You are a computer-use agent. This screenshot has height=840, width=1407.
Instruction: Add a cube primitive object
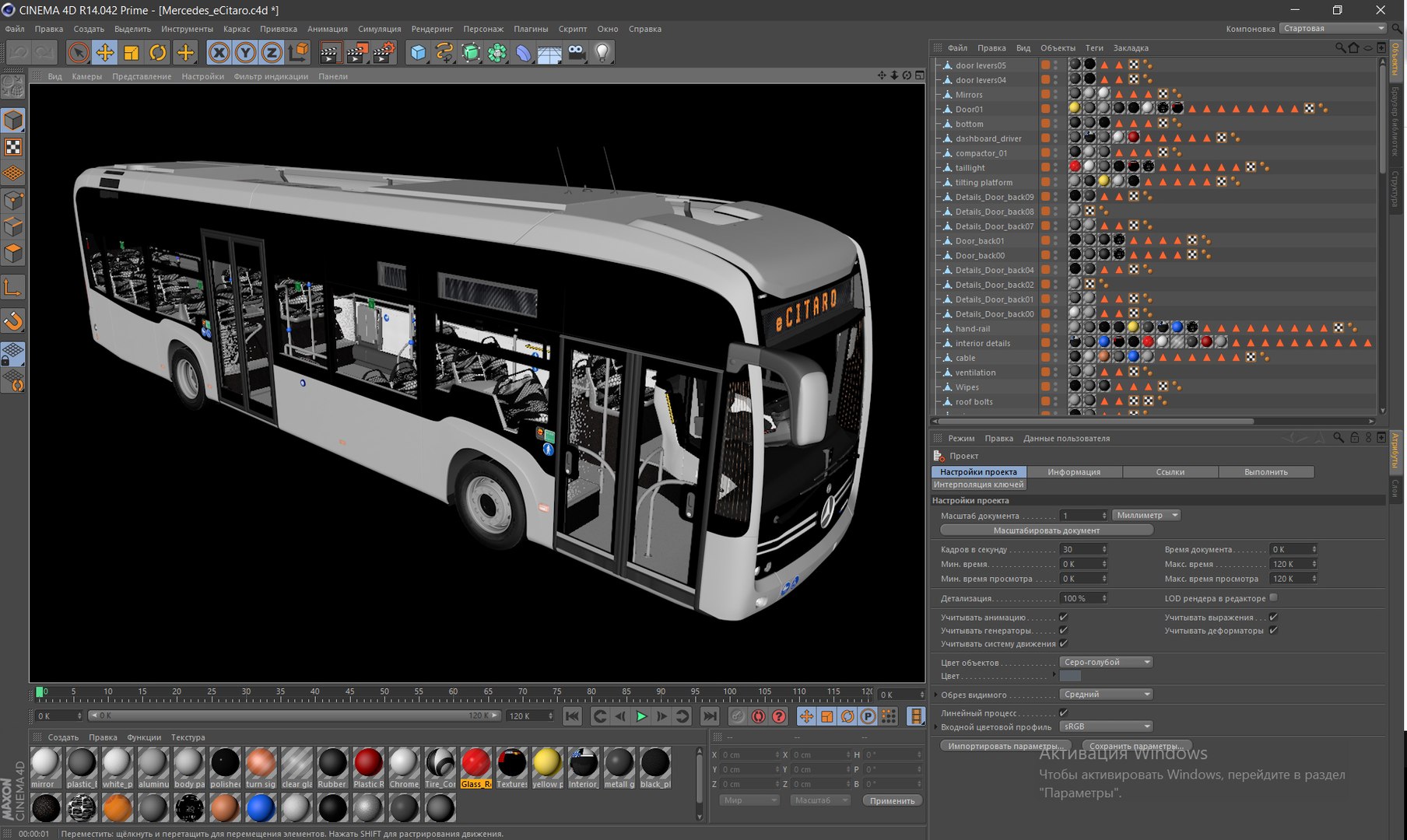click(419, 53)
